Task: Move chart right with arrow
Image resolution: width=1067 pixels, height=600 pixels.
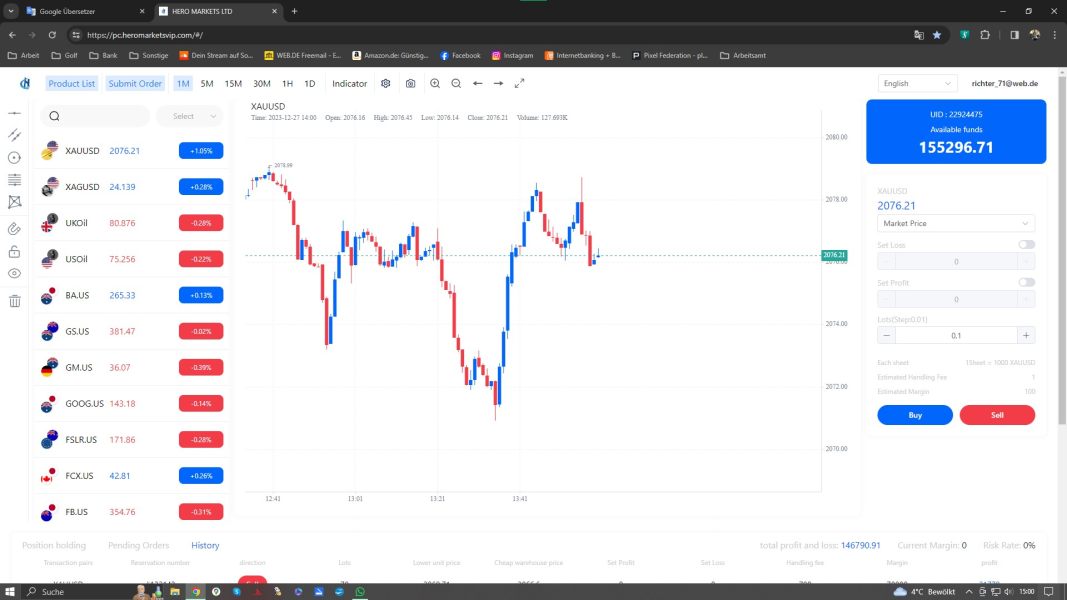Action: [498, 84]
